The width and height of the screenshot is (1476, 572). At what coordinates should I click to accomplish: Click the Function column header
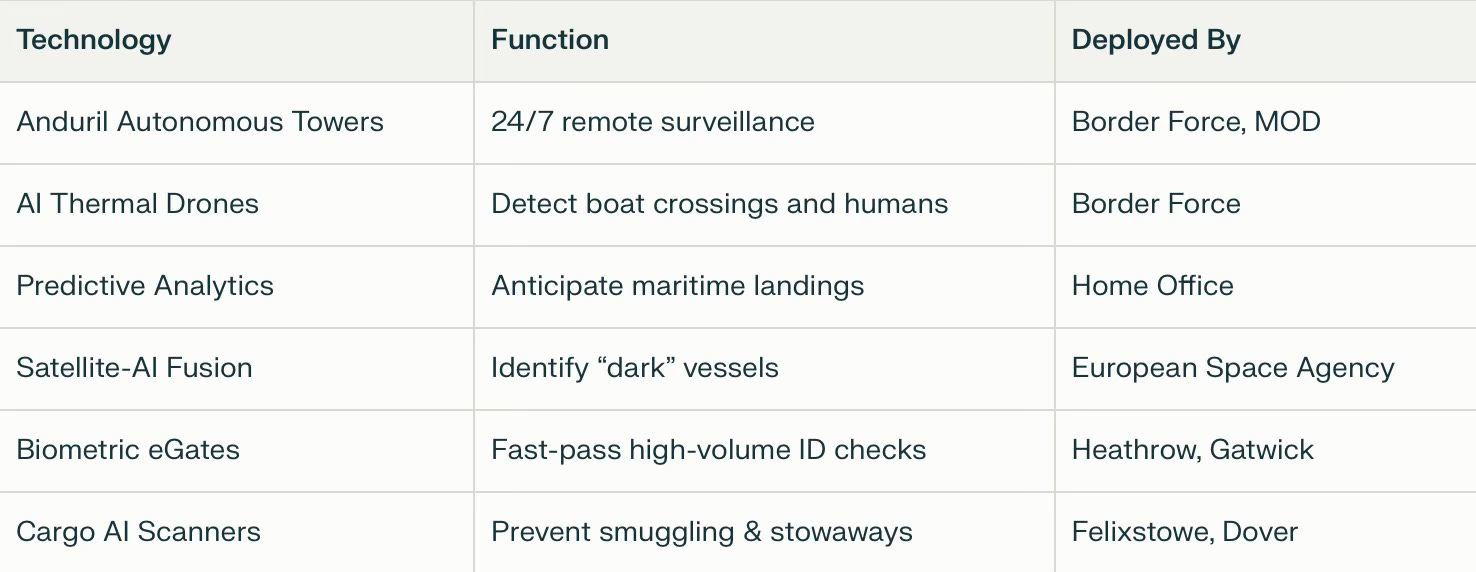(764, 41)
